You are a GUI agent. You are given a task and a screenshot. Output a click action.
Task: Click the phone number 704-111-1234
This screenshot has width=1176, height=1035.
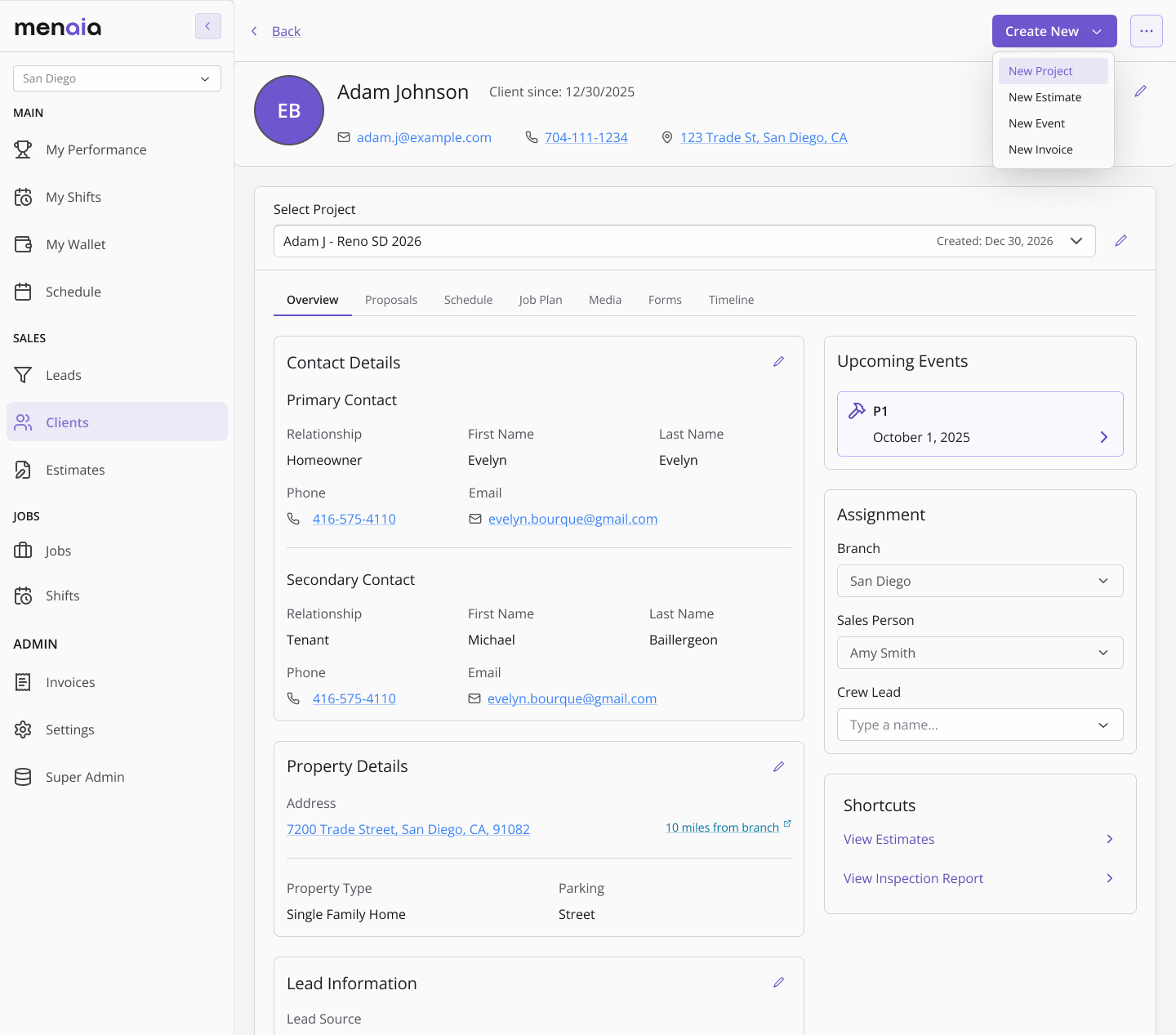tap(586, 137)
